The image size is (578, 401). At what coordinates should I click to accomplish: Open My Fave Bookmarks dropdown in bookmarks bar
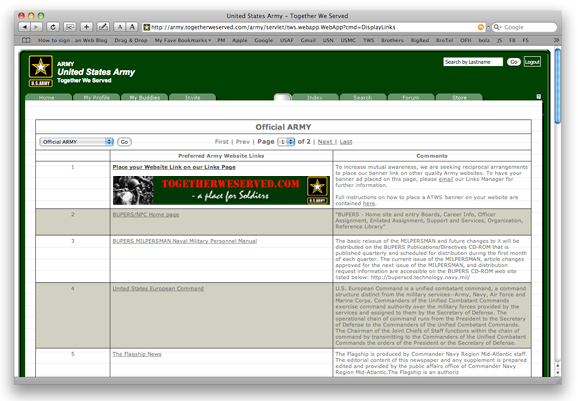[183, 40]
